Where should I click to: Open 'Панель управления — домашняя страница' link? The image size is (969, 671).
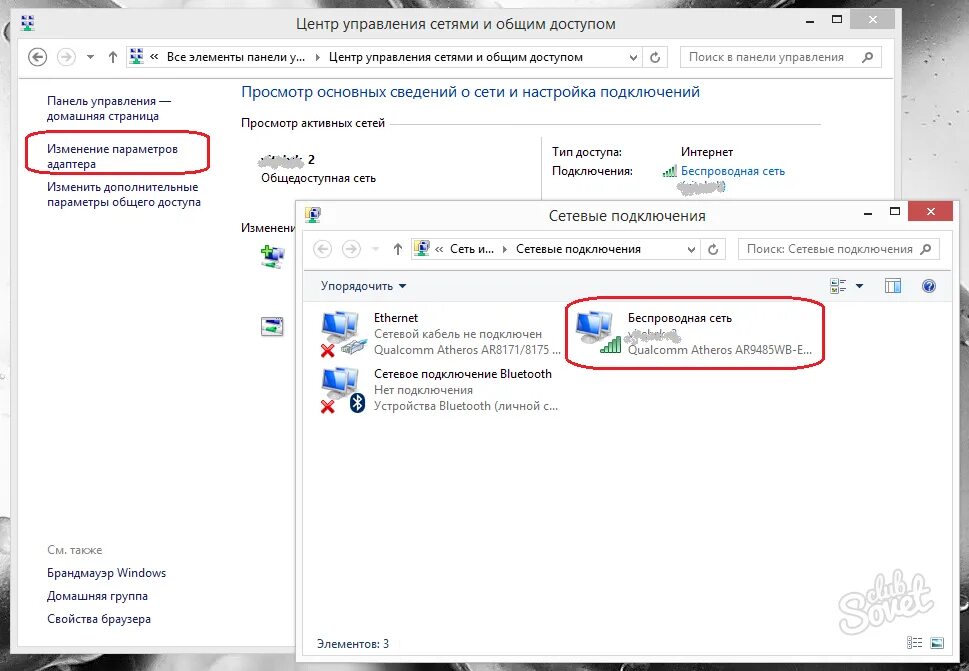coord(109,108)
